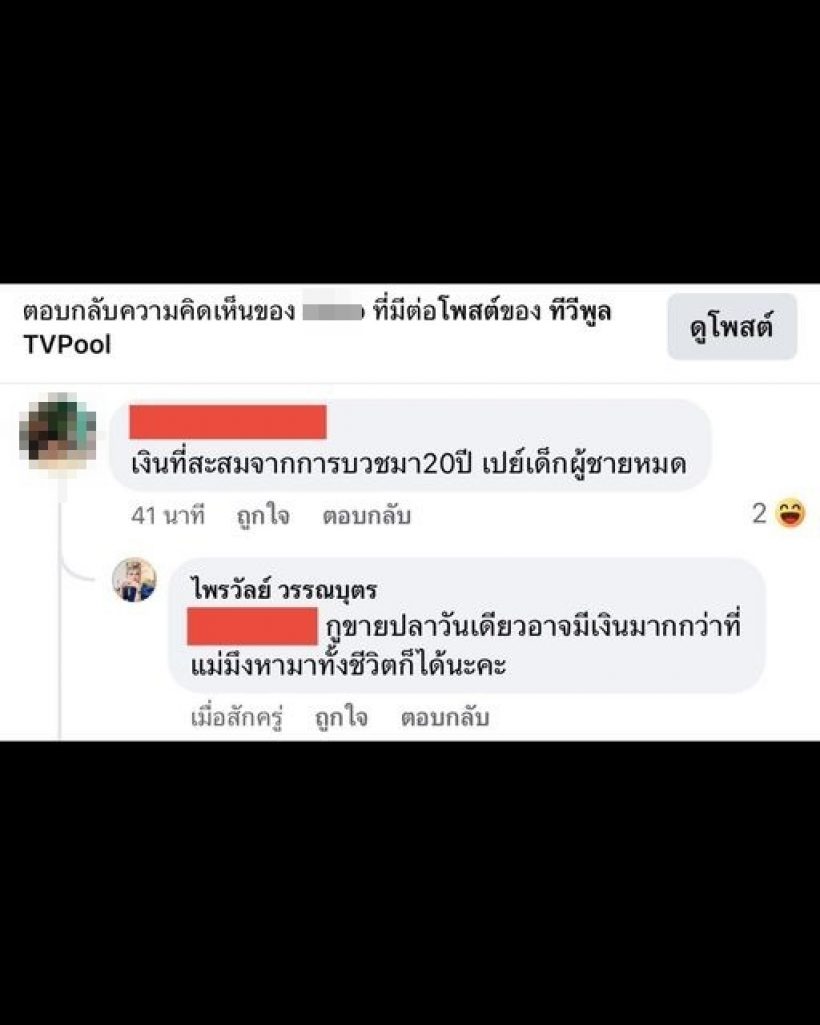Like the reply from ไพรวัลย์ via ถูกใจ
This screenshot has height=1025, width=820.
(341, 717)
